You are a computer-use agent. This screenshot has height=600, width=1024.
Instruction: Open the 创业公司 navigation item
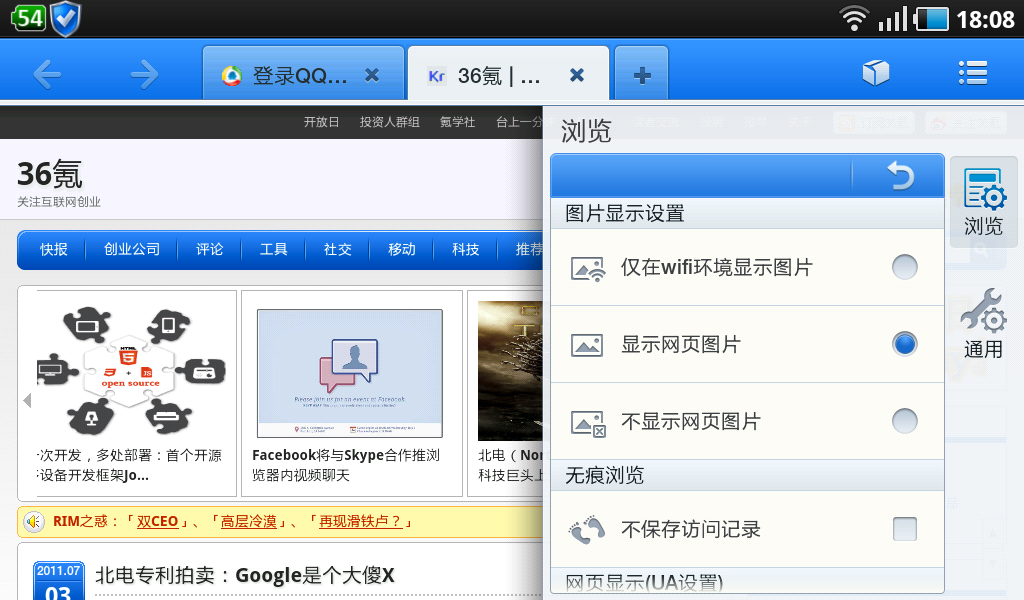tap(132, 249)
